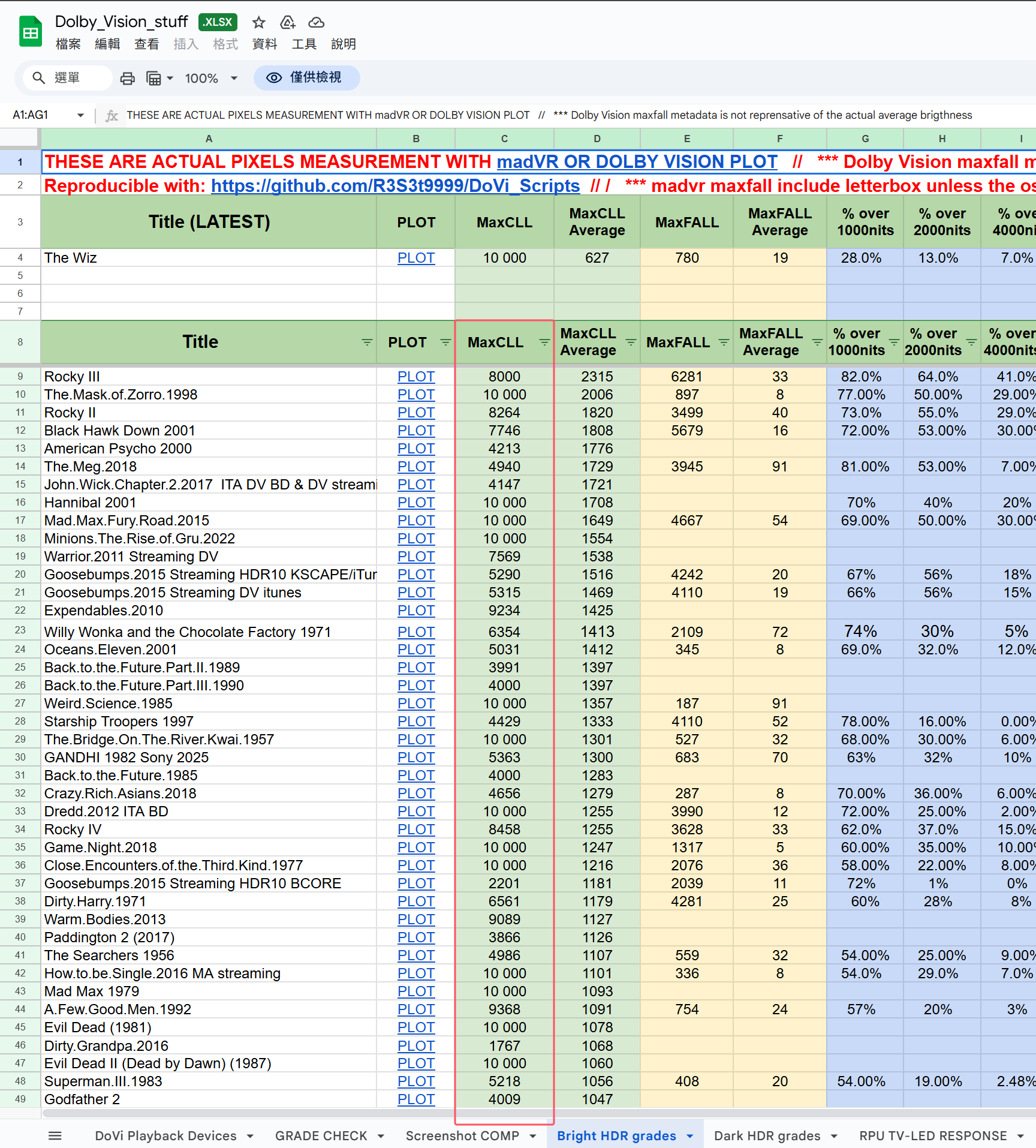Image resolution: width=1036 pixels, height=1148 pixels.
Task: Click the add to Drive icon
Action: [288, 23]
